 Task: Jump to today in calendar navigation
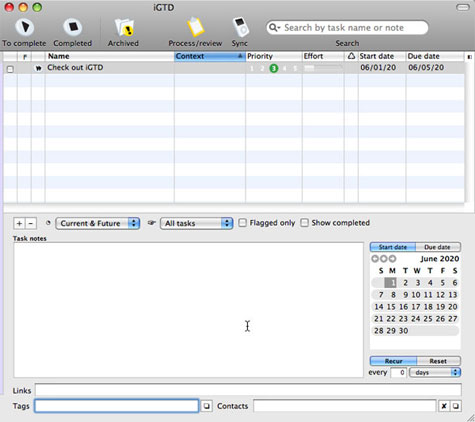(384, 259)
